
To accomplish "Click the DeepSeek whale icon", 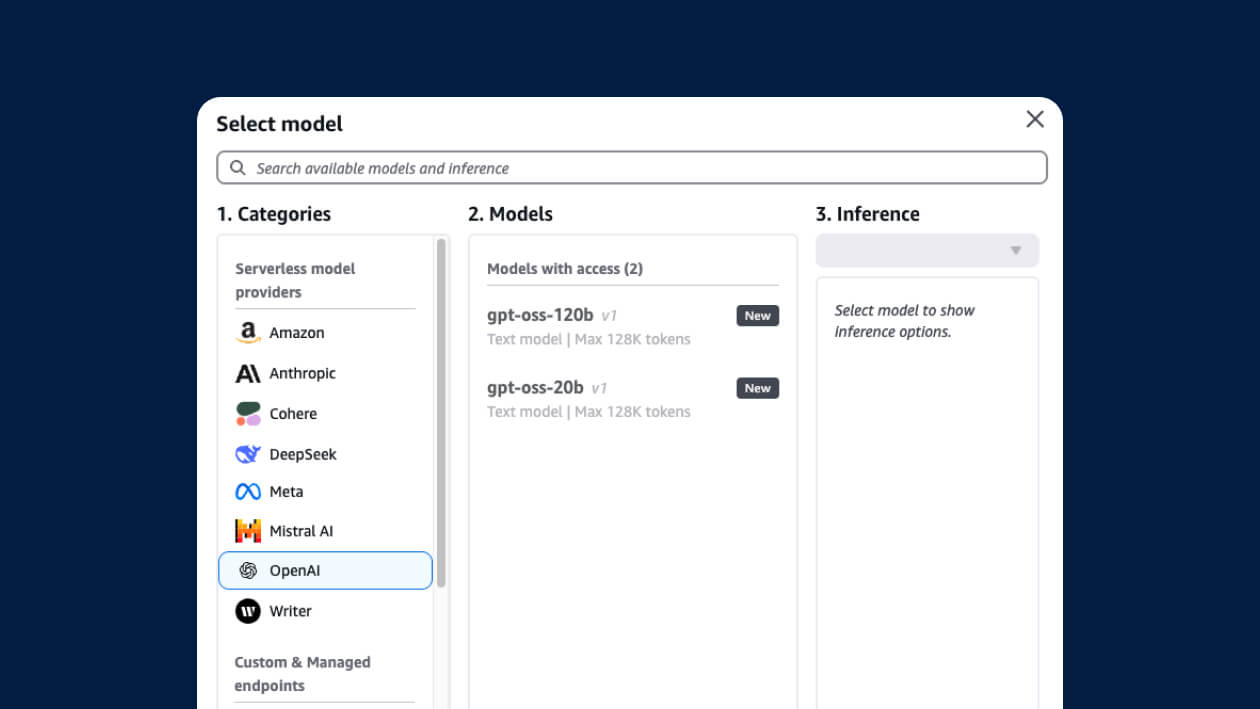I will pyautogui.click(x=248, y=454).
